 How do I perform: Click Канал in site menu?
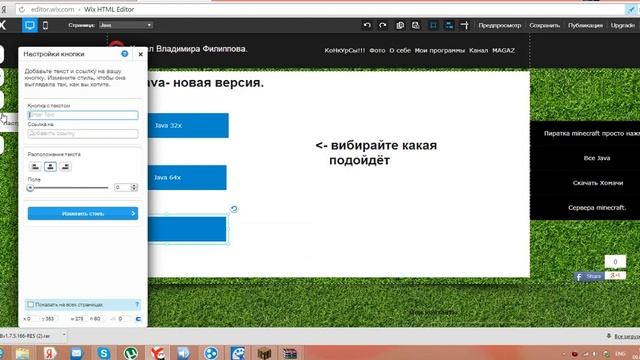(478, 51)
